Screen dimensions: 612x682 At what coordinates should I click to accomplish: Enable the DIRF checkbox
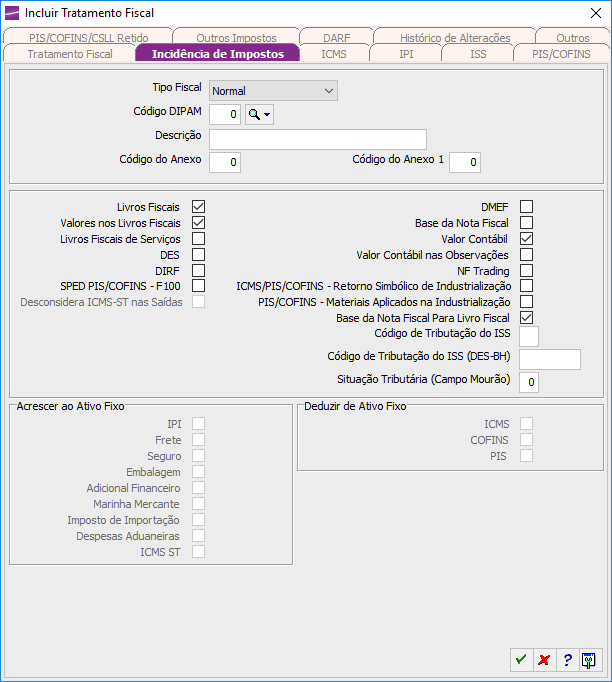click(198, 270)
